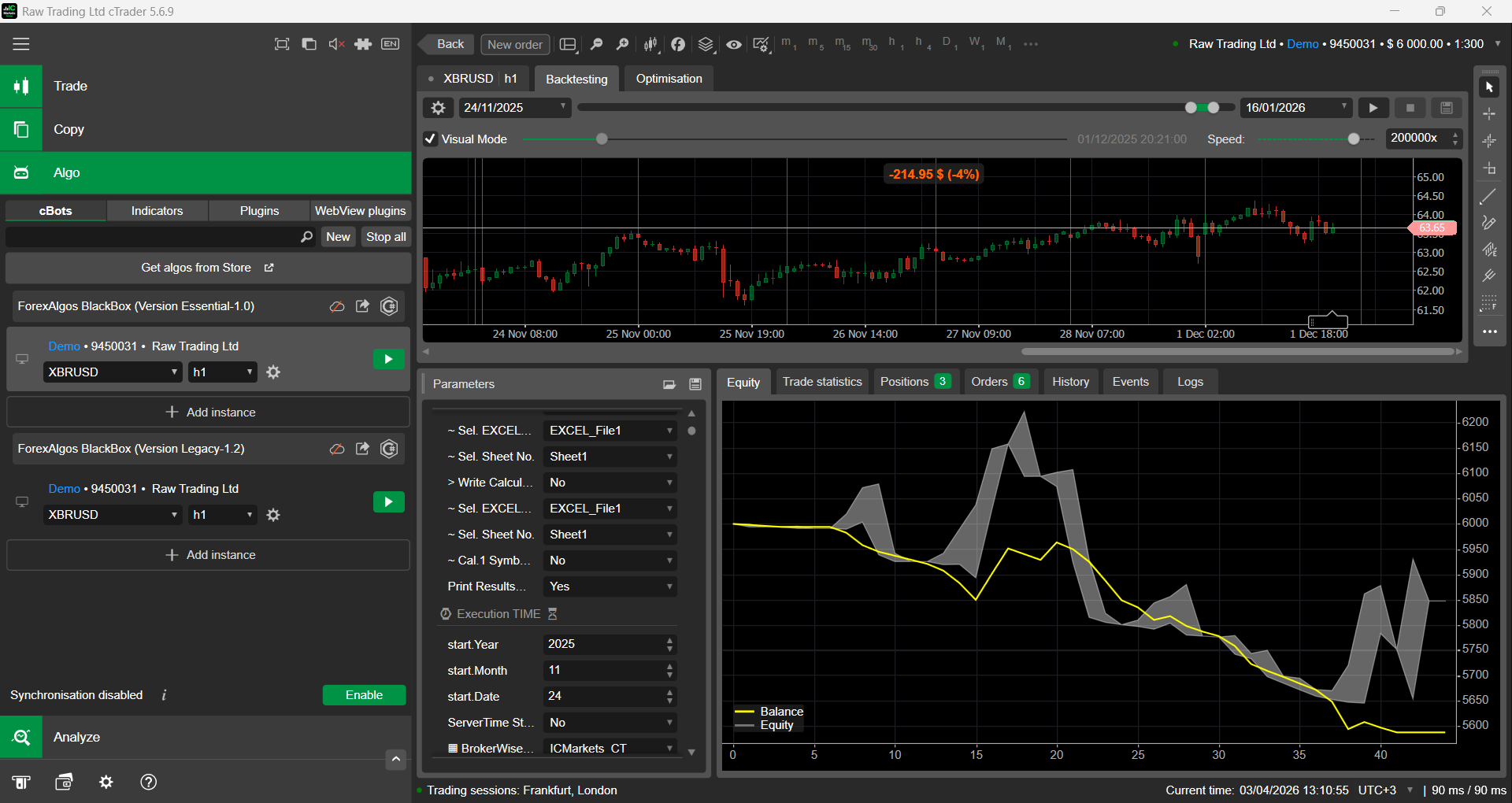This screenshot has height=803, width=1512.
Task: Expand the Print Results dropdown
Action: [610, 587]
